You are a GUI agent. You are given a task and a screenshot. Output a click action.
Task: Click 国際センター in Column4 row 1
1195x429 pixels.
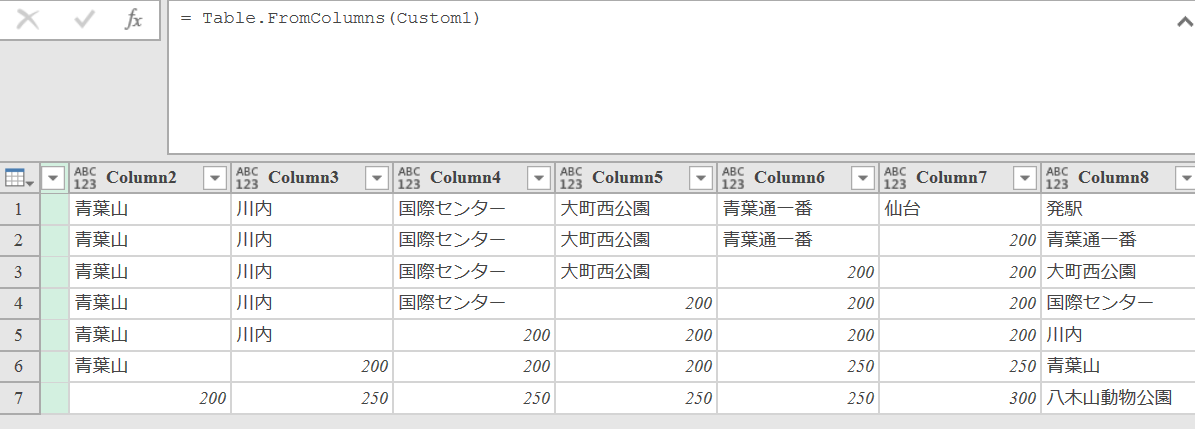coord(473,209)
